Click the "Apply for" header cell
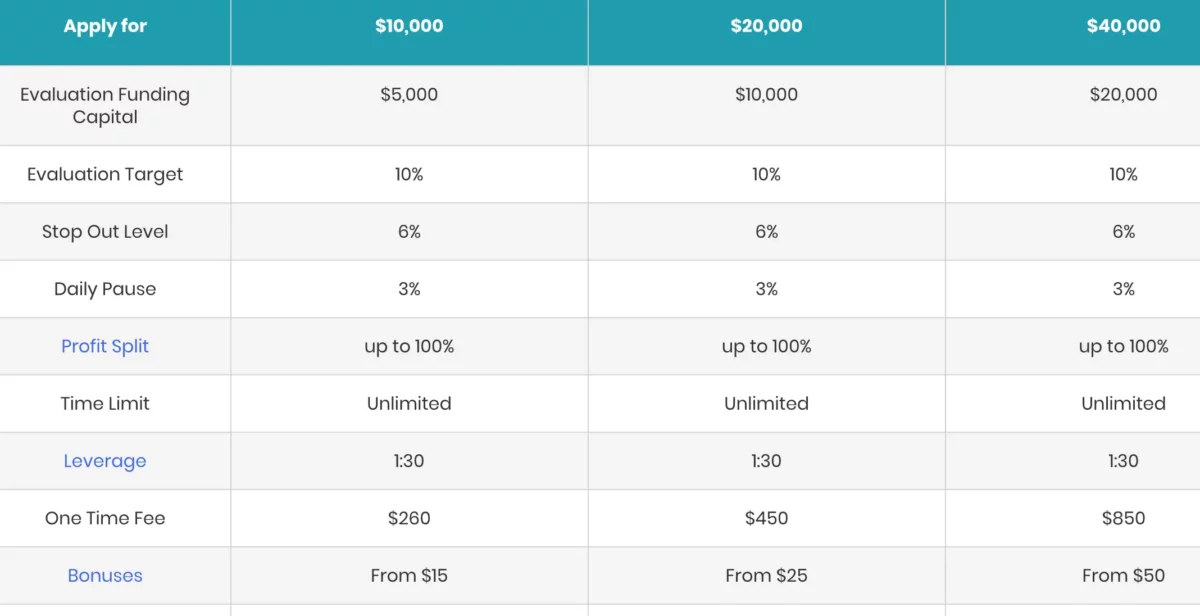This screenshot has width=1200, height=616. (105, 27)
